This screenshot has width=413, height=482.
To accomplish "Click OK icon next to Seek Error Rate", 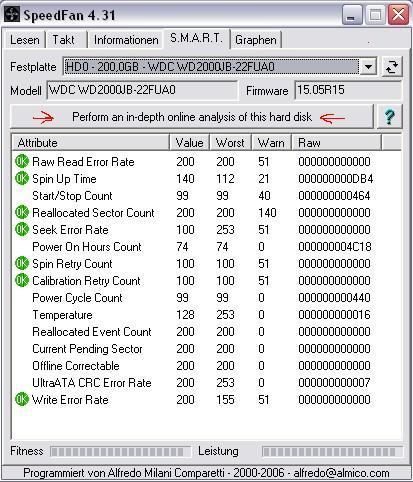I will (22, 230).
